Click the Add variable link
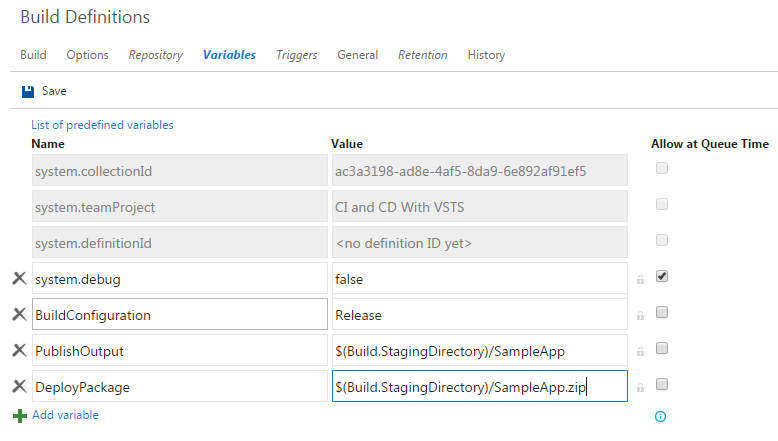This screenshot has width=778, height=441. tap(65, 415)
